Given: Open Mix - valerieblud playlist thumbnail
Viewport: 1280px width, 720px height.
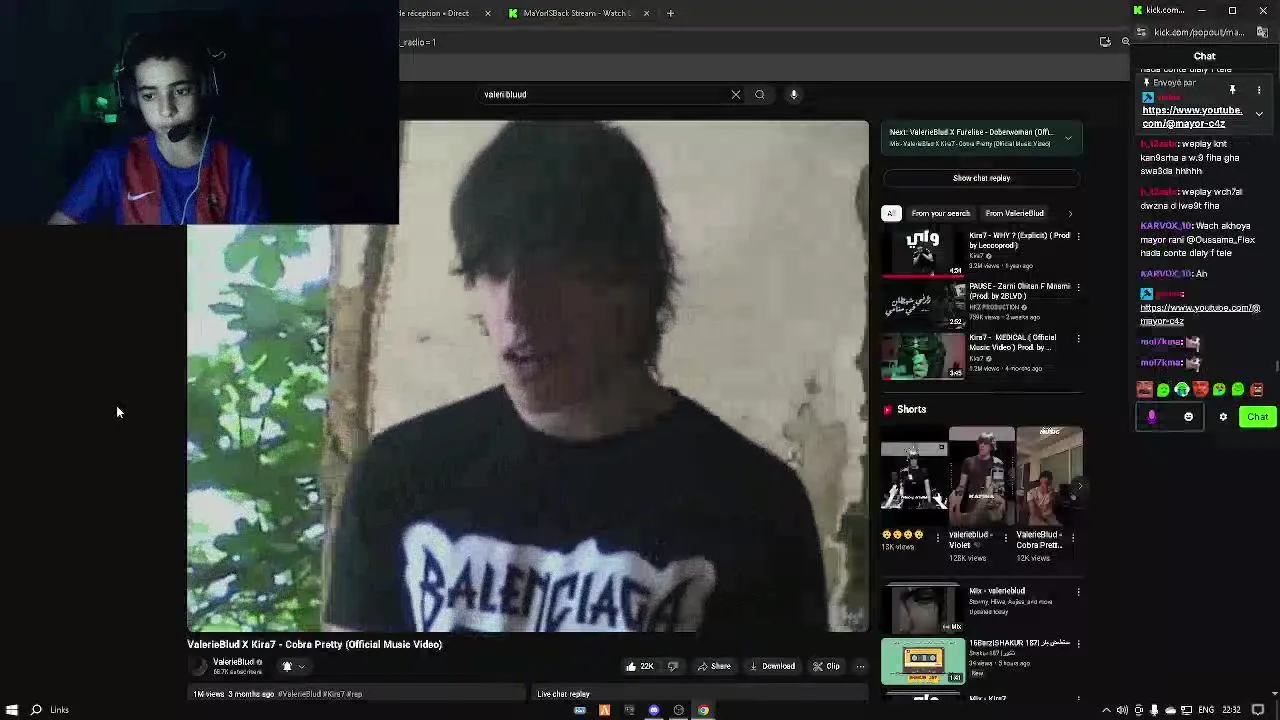Looking at the screenshot, I should (923, 608).
